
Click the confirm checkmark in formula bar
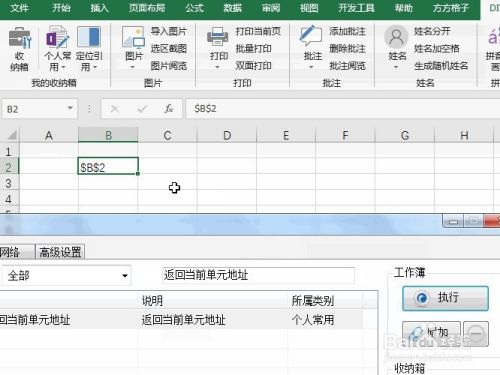click(142, 109)
